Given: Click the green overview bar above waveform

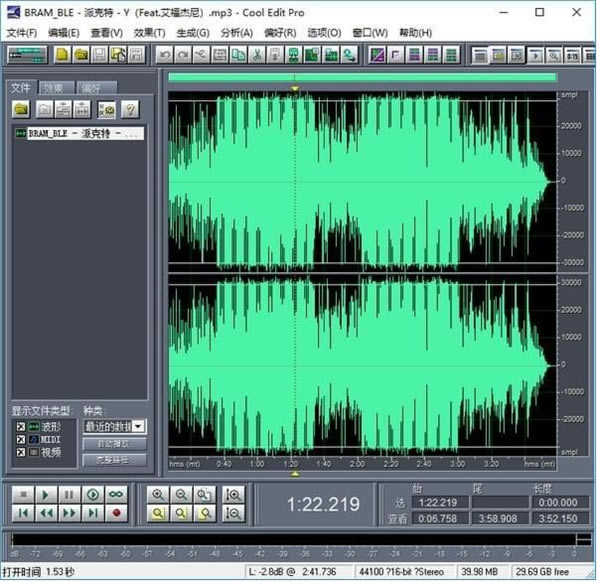Looking at the screenshot, I should (x=362, y=77).
